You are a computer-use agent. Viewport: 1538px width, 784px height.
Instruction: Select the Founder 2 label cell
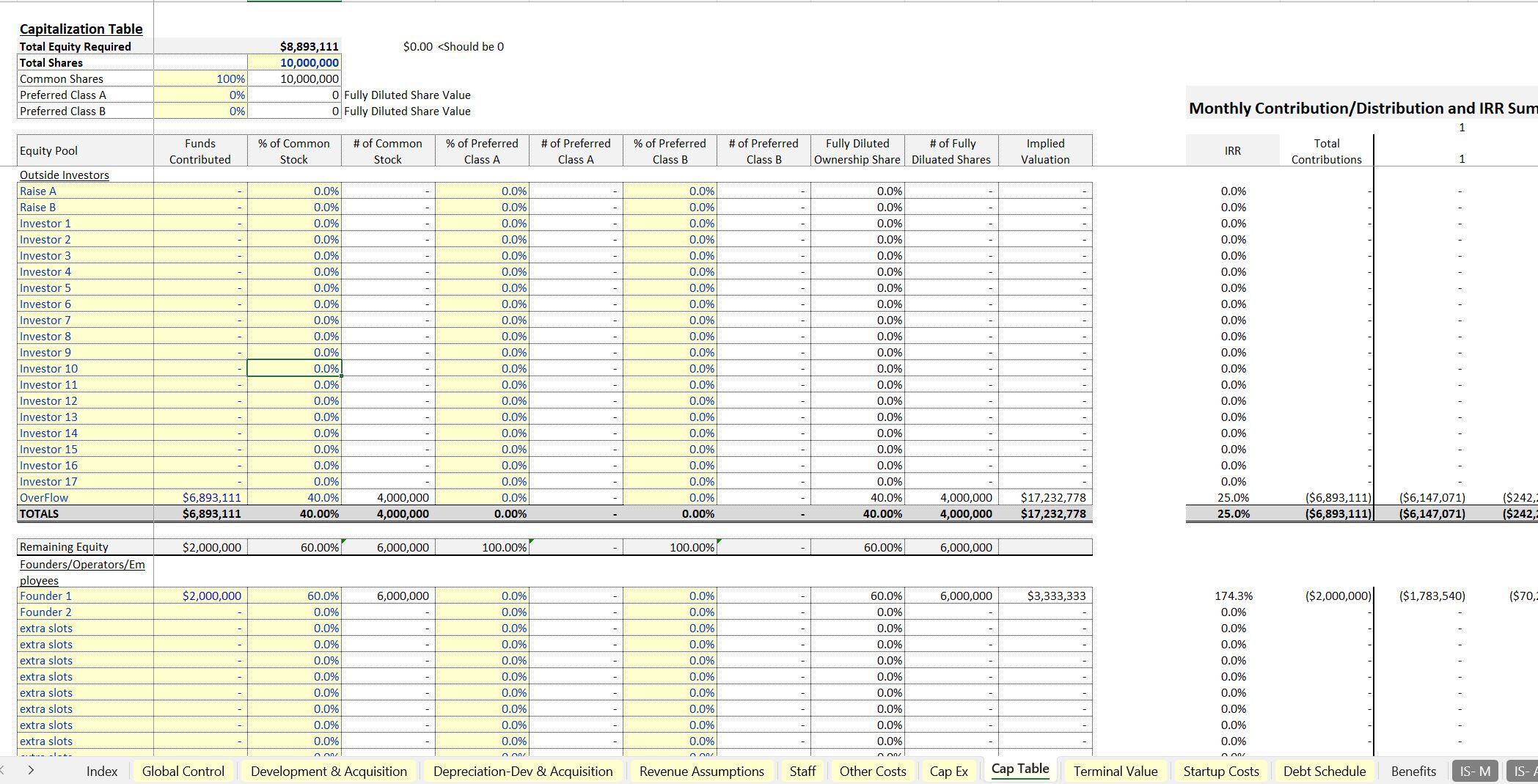(85, 612)
